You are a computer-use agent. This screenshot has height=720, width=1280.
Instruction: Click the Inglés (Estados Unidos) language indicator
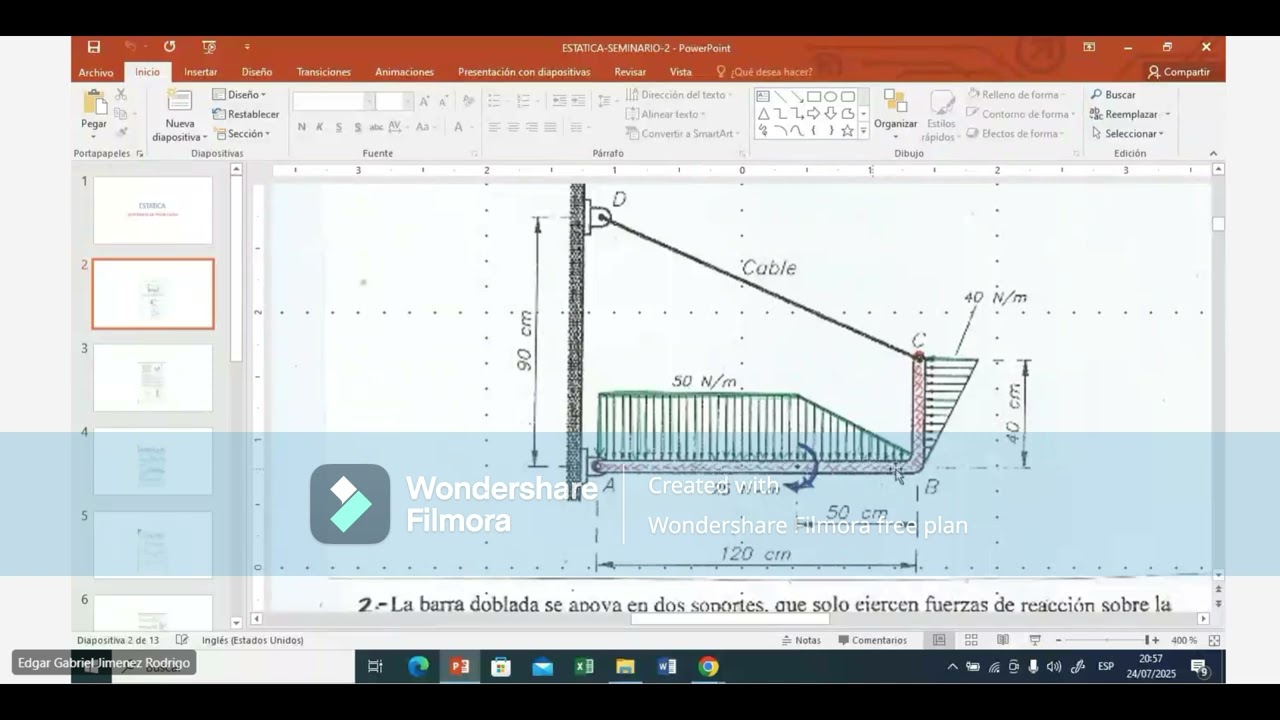pyautogui.click(x=252, y=640)
